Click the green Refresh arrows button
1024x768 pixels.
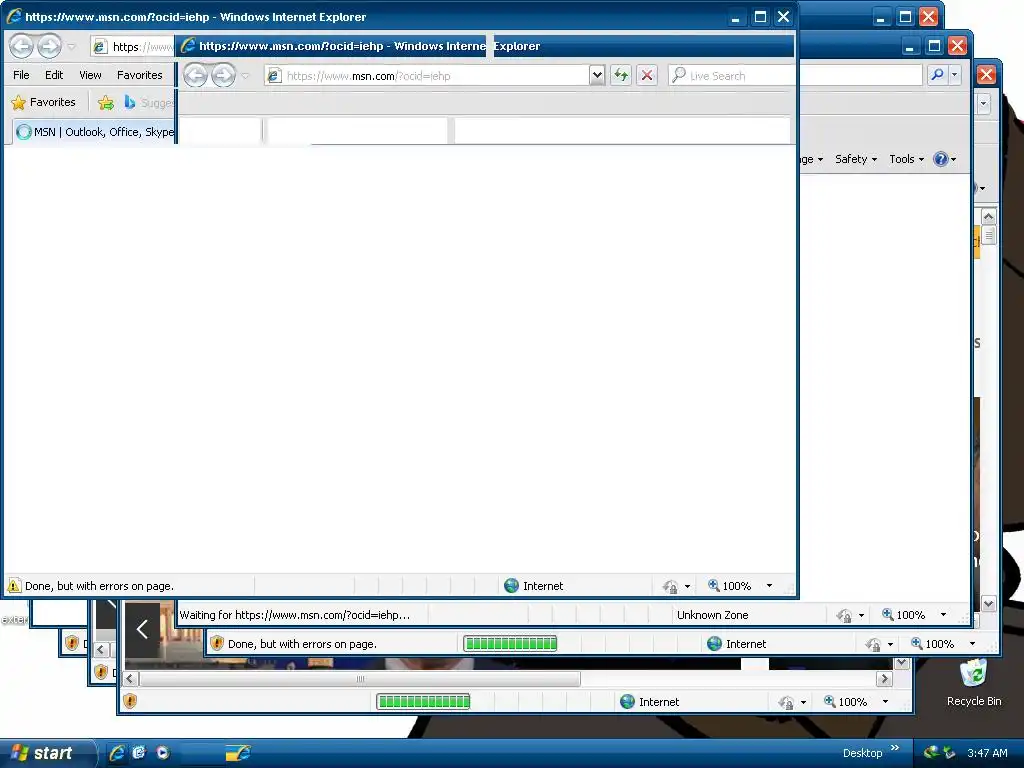pos(620,76)
